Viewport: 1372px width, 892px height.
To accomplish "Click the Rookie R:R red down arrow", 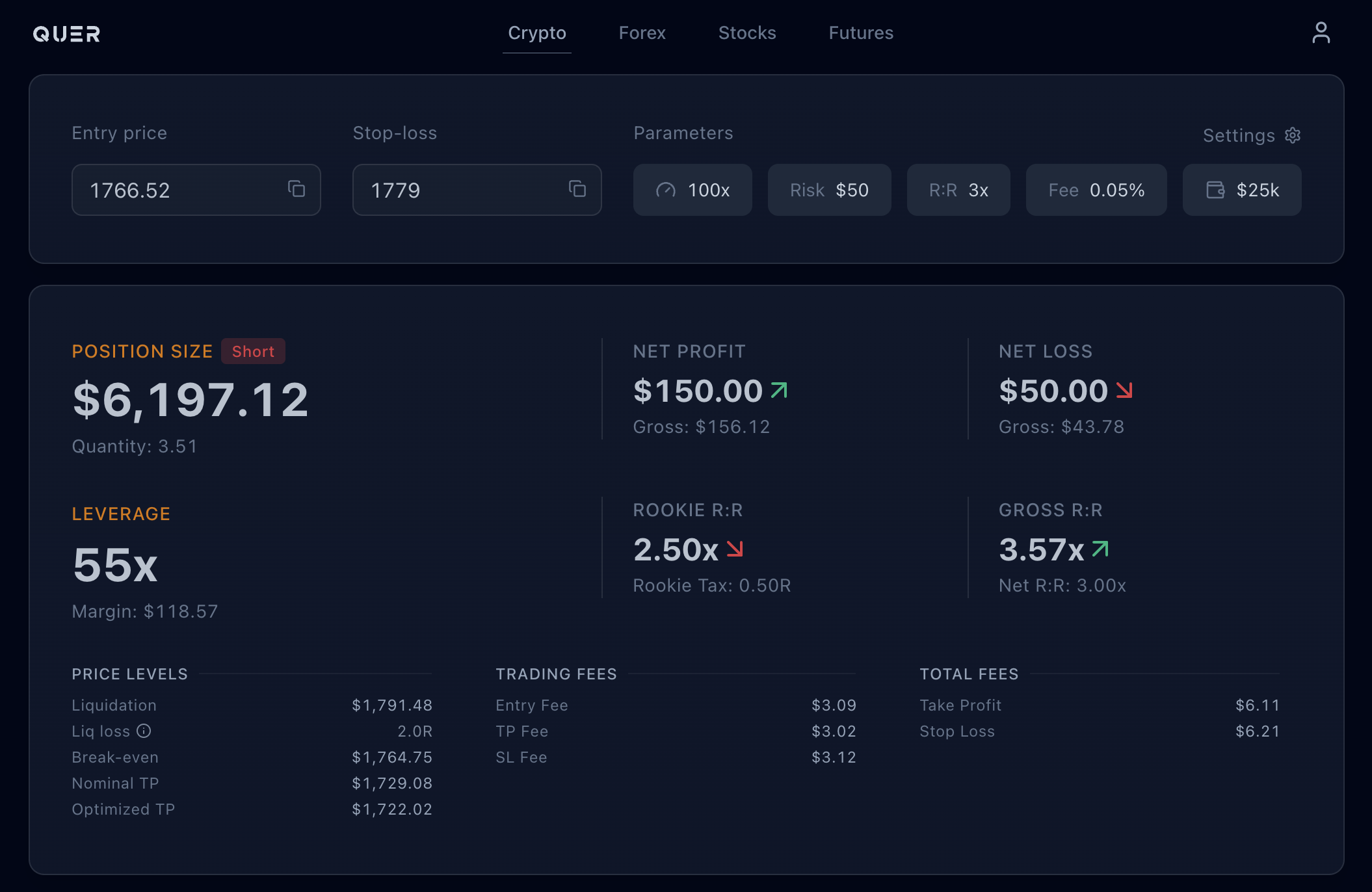I will tap(735, 549).
